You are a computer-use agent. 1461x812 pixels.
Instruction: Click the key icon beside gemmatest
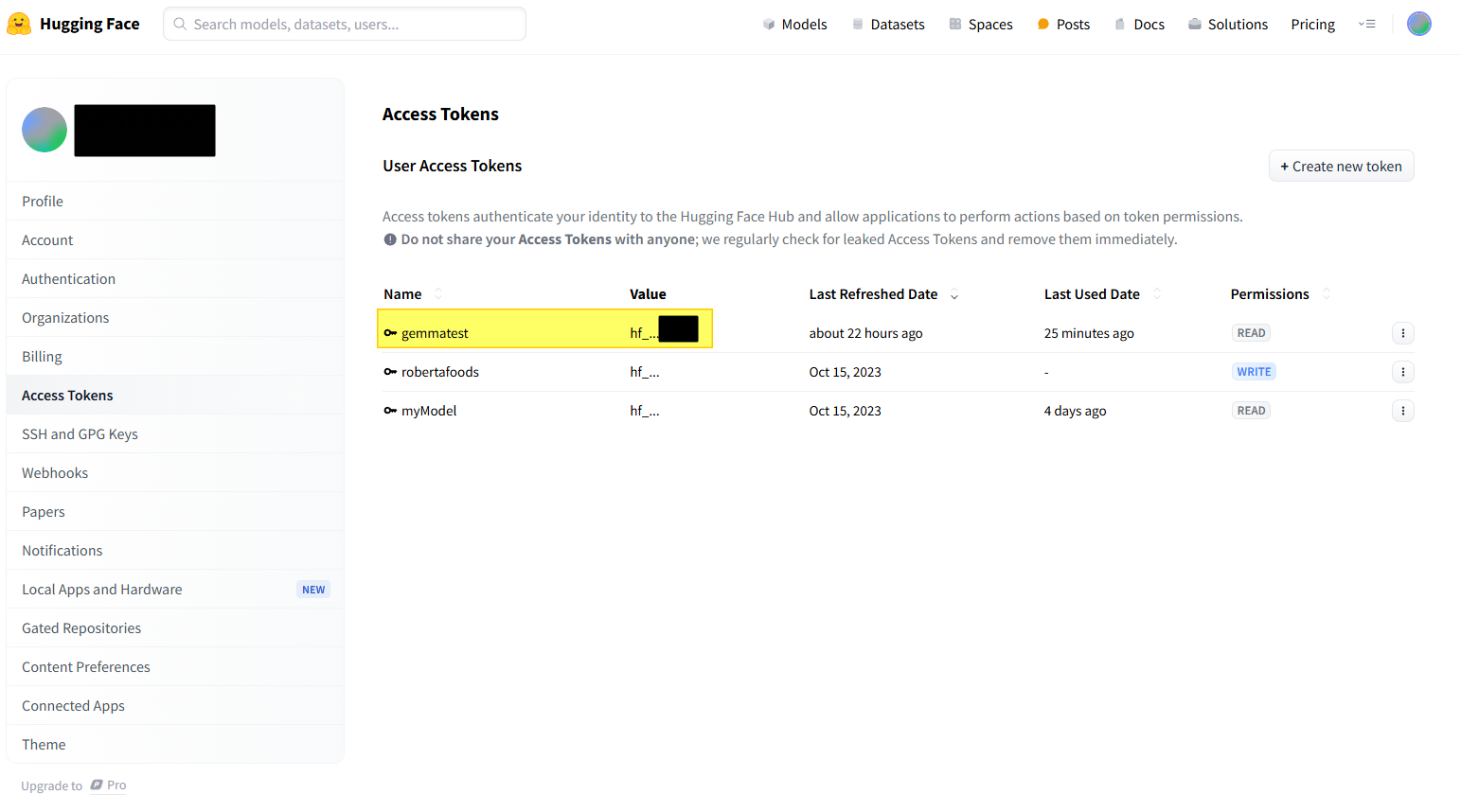[x=390, y=333]
